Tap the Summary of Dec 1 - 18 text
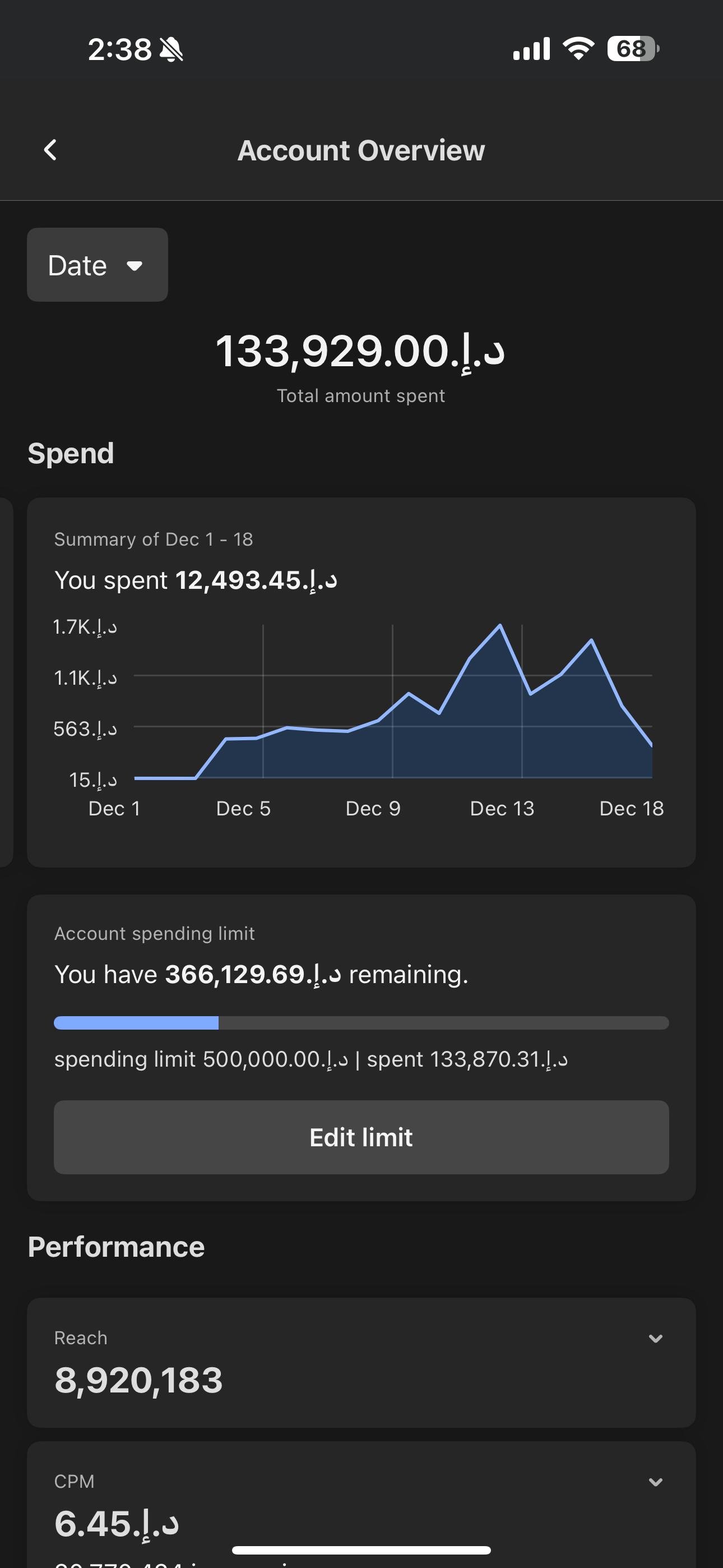Viewport: 723px width, 1568px height. [154, 539]
